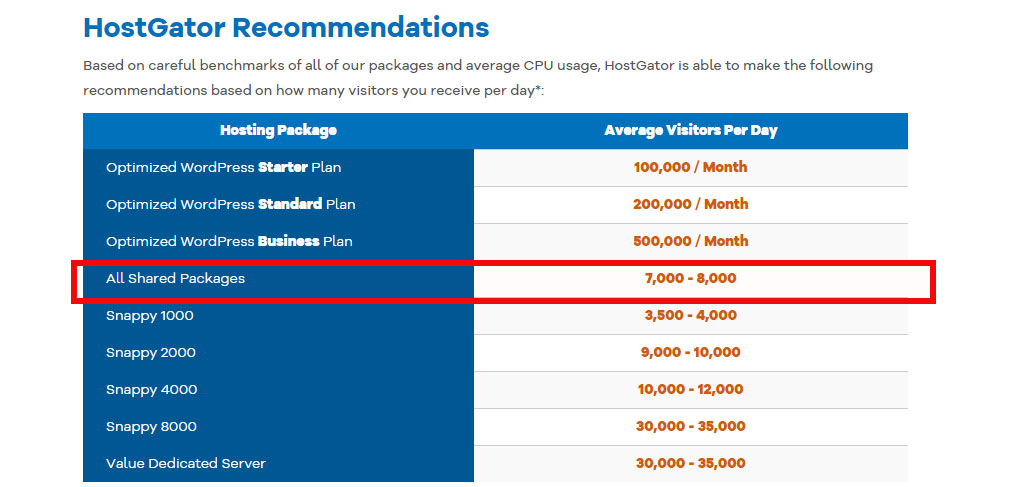Click the 500,000 / Month value
This screenshot has height=487, width=1011.
pos(691,241)
